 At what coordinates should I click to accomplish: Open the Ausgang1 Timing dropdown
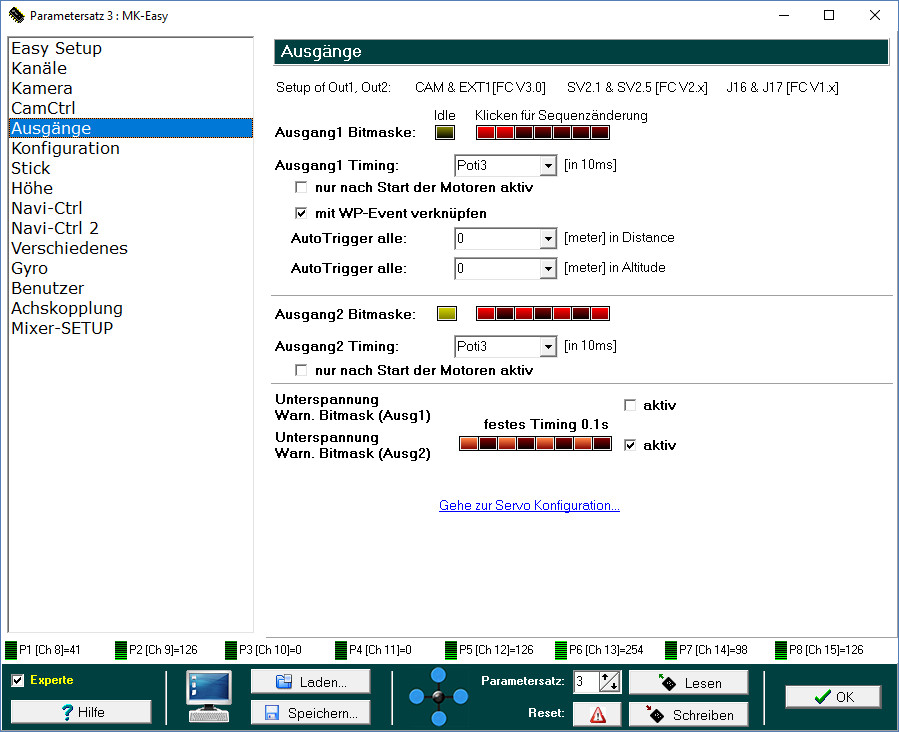coord(547,166)
